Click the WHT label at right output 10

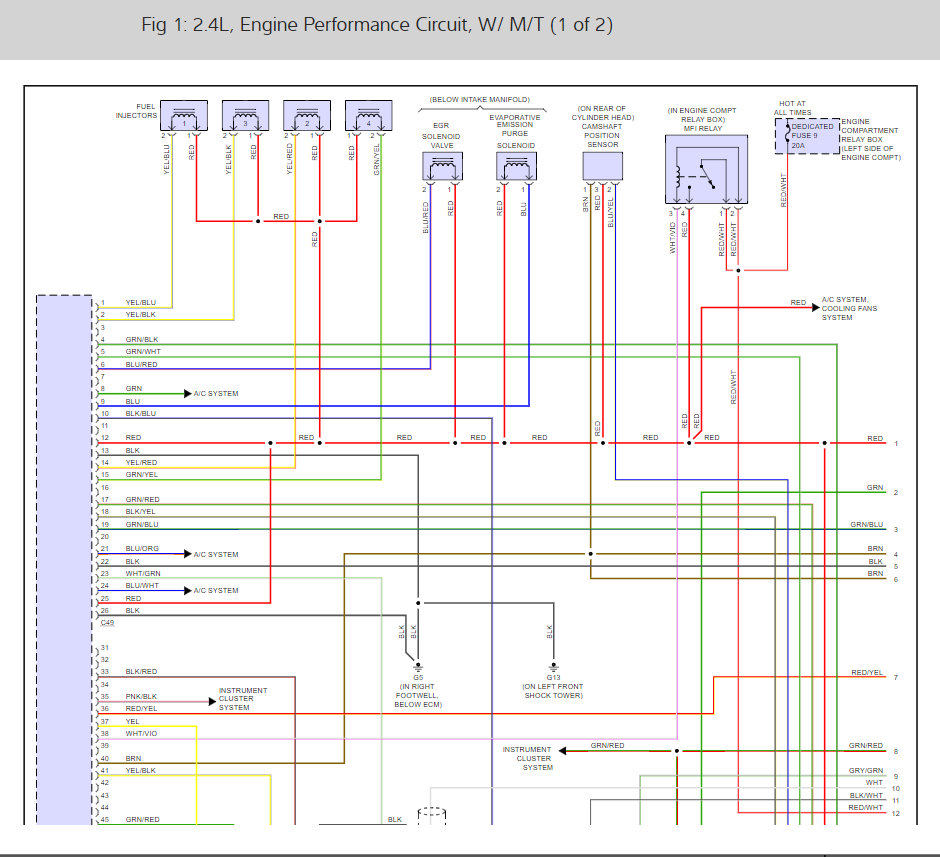(x=874, y=783)
